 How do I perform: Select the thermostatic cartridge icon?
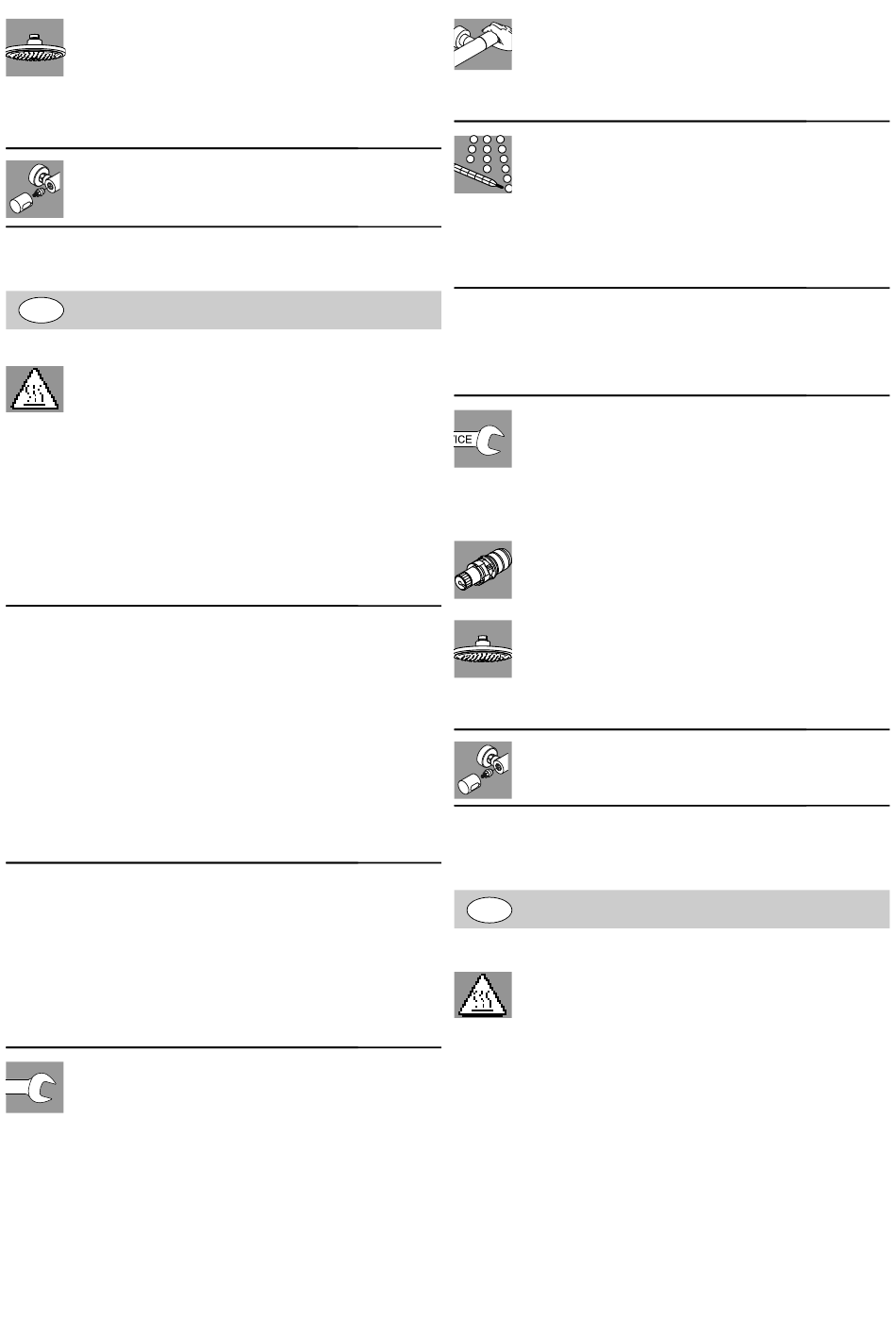pyautogui.click(x=483, y=570)
